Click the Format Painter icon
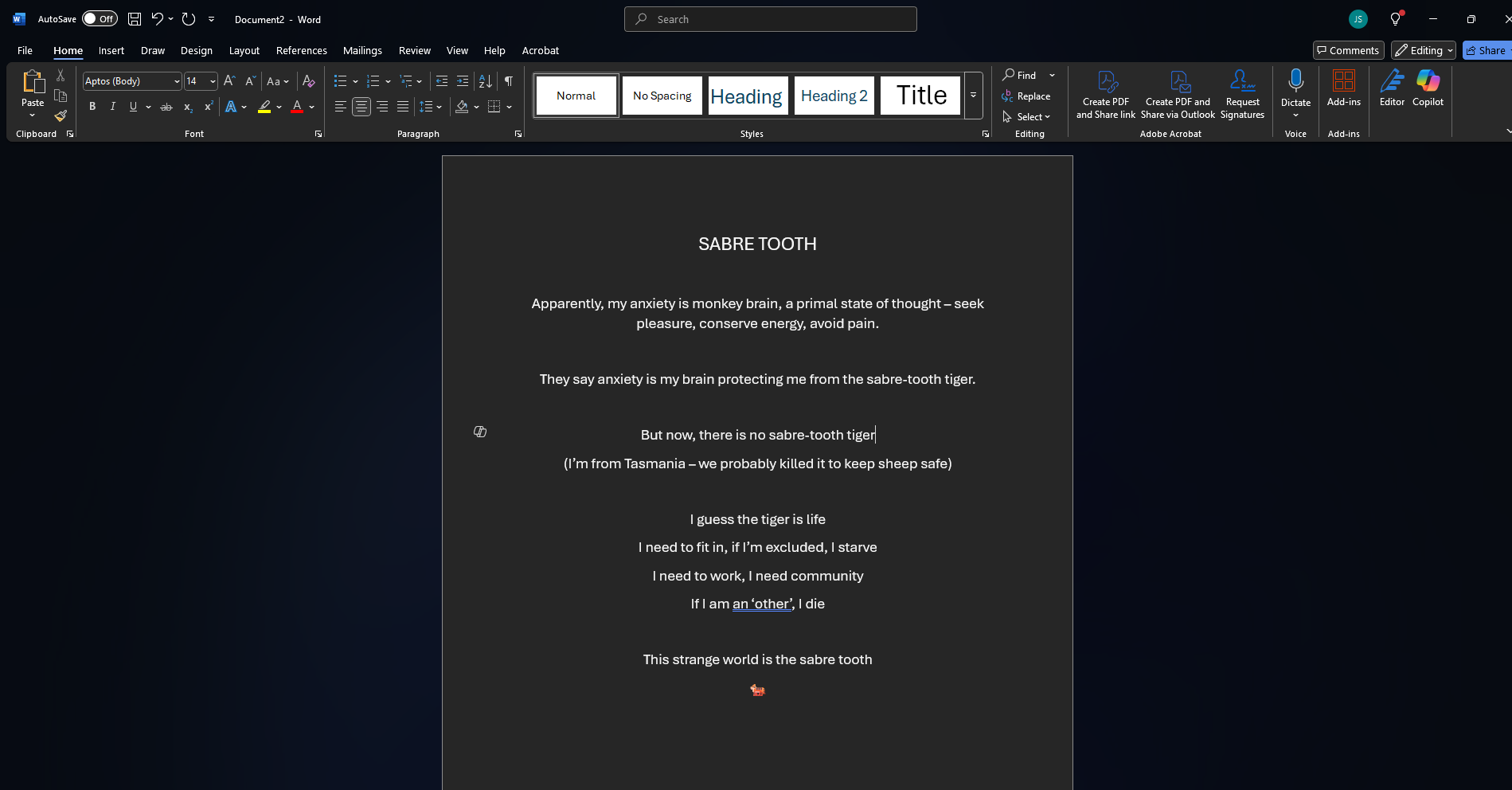 [61, 116]
